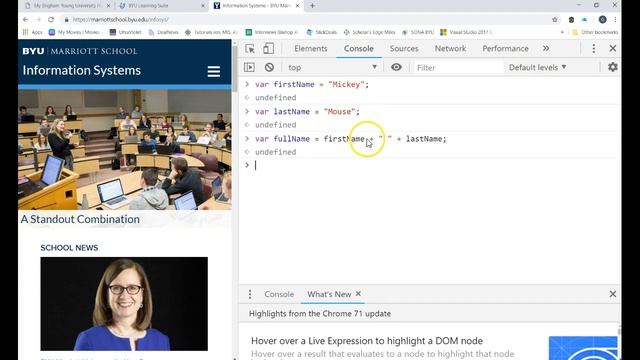Viewport: 640px width, 360px height.
Task: Open the BYU site hamburger menu
Action: pos(213,71)
